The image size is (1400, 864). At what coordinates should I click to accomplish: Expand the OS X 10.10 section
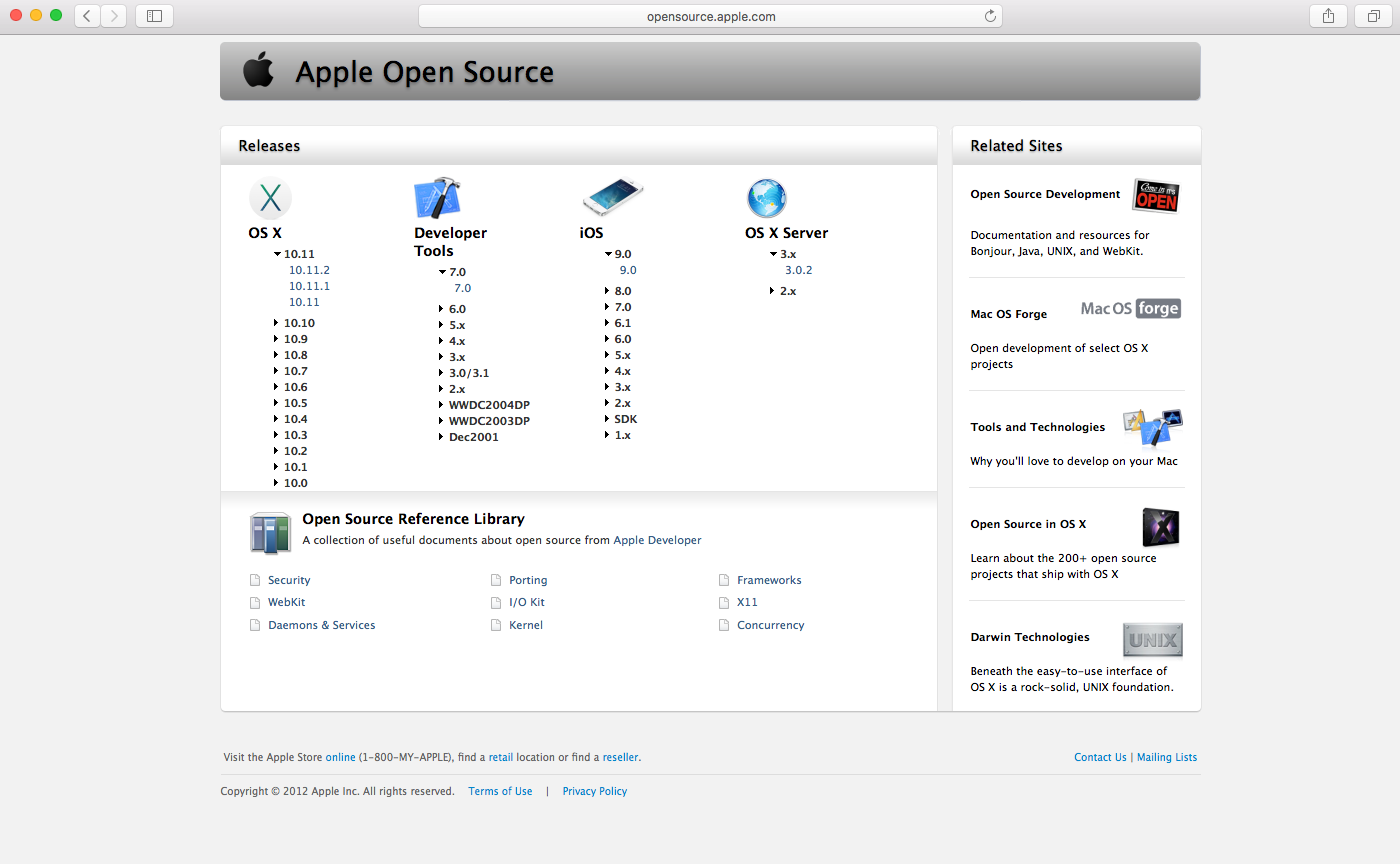[276, 323]
